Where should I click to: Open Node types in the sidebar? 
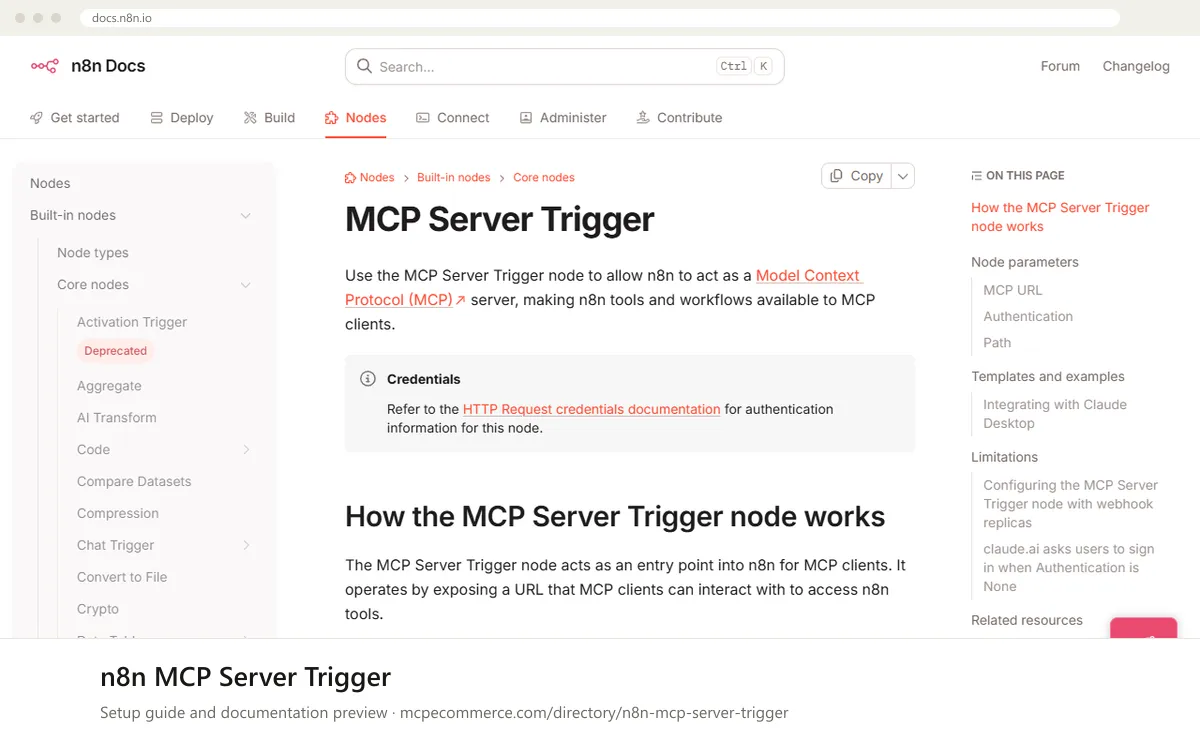93,253
